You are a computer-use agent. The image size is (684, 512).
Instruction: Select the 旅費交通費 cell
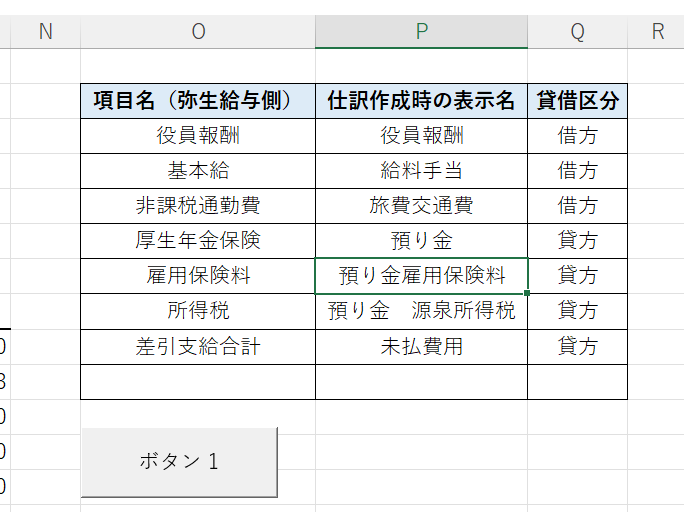(421, 206)
